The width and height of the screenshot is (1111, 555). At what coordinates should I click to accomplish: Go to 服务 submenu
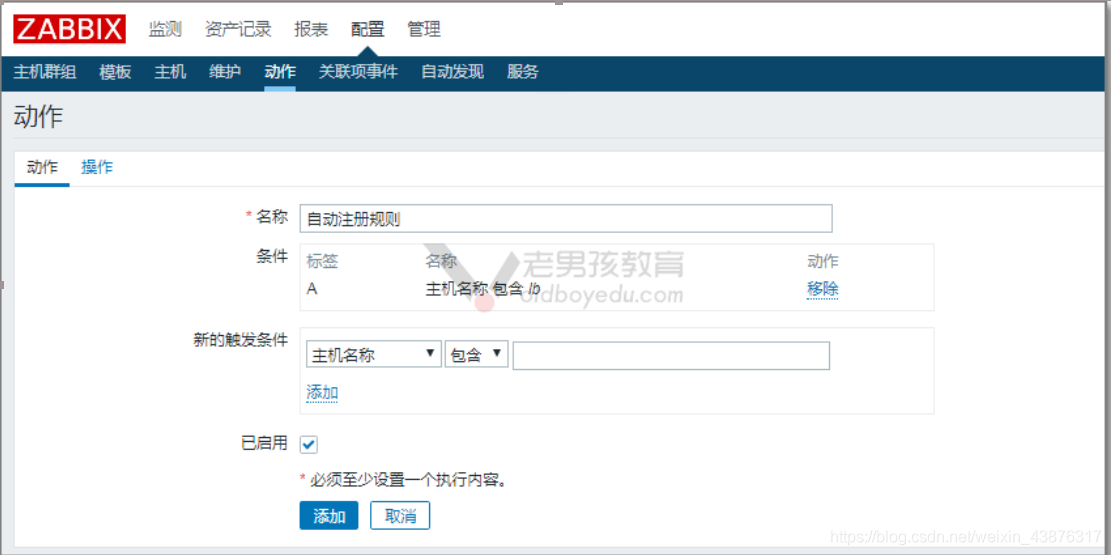[523, 72]
